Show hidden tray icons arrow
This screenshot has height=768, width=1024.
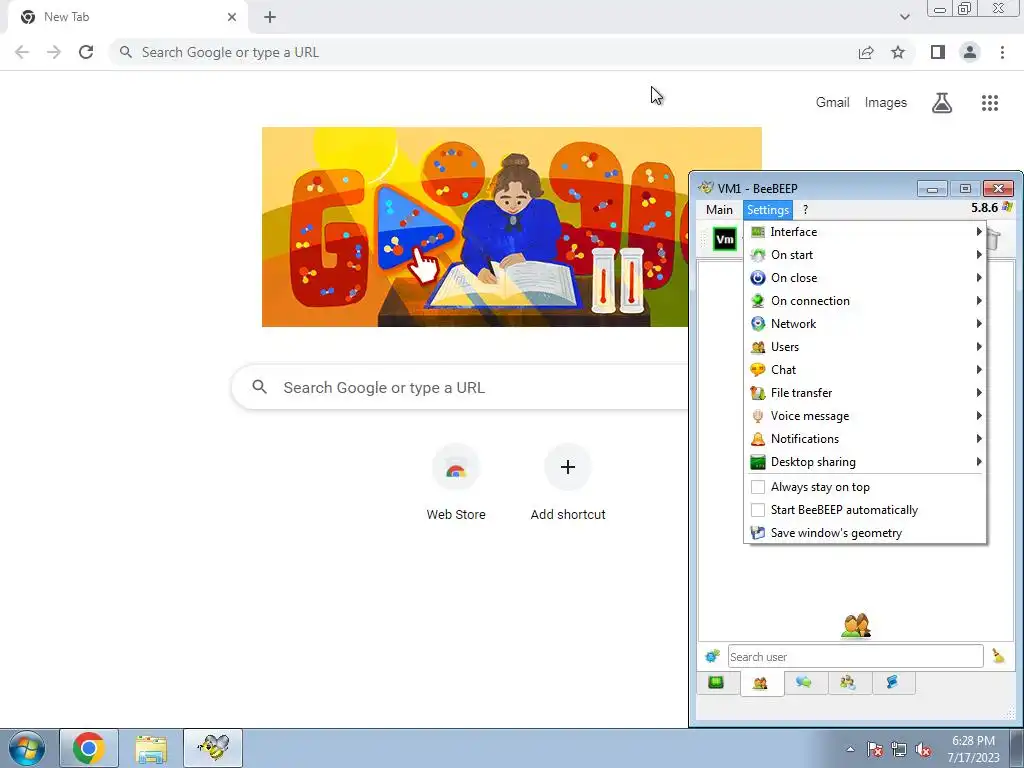click(850, 749)
